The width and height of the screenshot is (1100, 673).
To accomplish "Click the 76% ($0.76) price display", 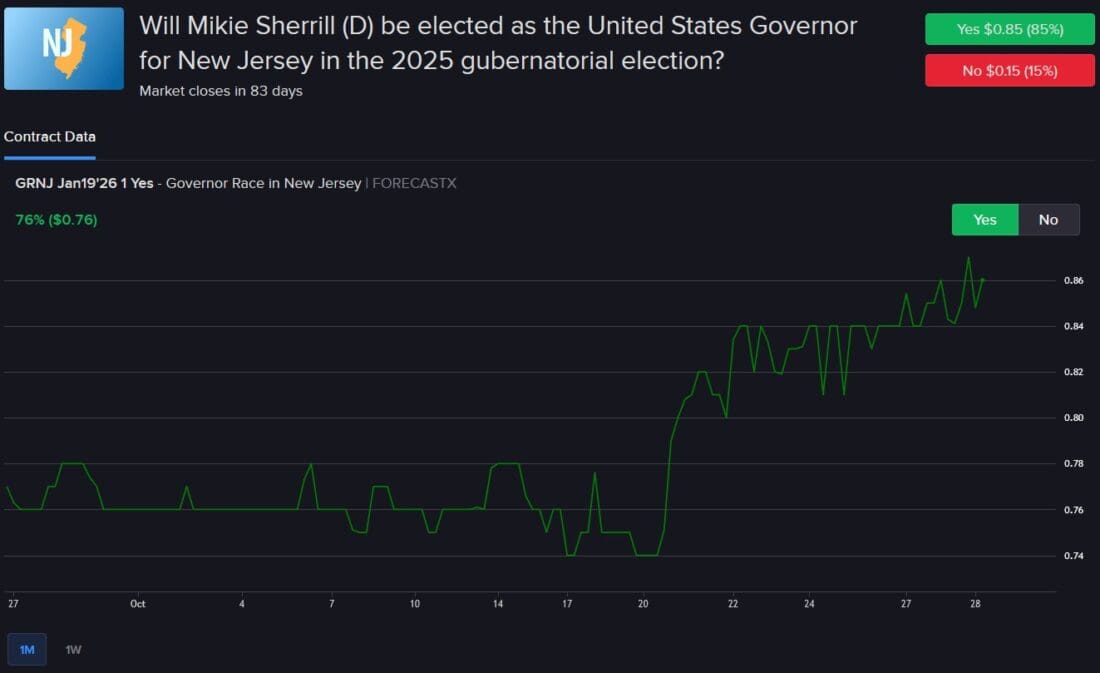I will (55, 217).
